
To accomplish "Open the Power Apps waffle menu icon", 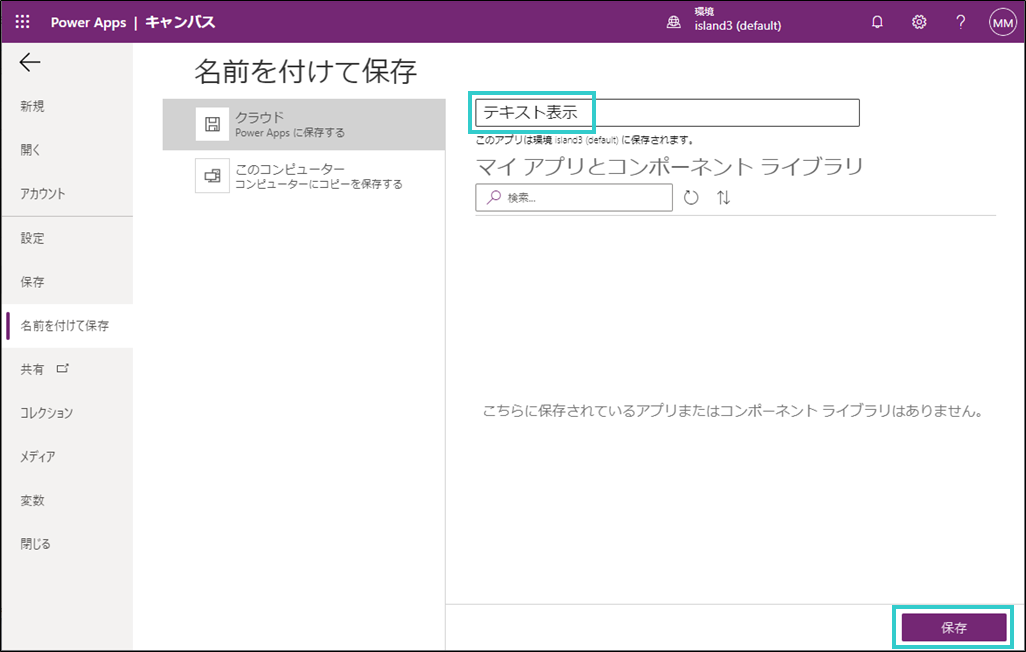I will [21, 21].
